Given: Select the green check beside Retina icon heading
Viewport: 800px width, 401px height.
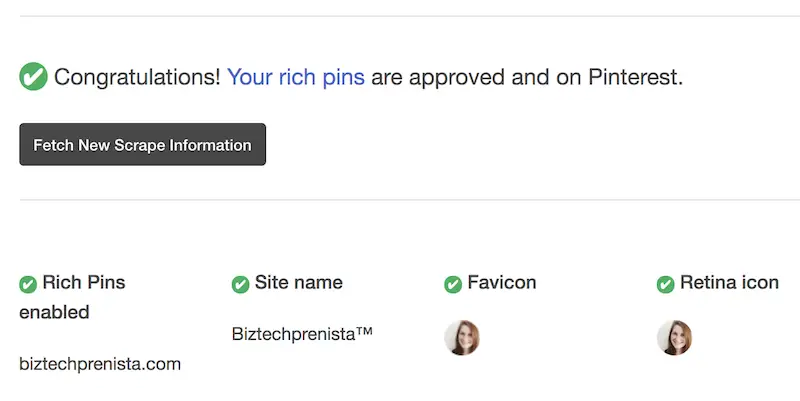Looking at the screenshot, I should pyautogui.click(x=665, y=284).
